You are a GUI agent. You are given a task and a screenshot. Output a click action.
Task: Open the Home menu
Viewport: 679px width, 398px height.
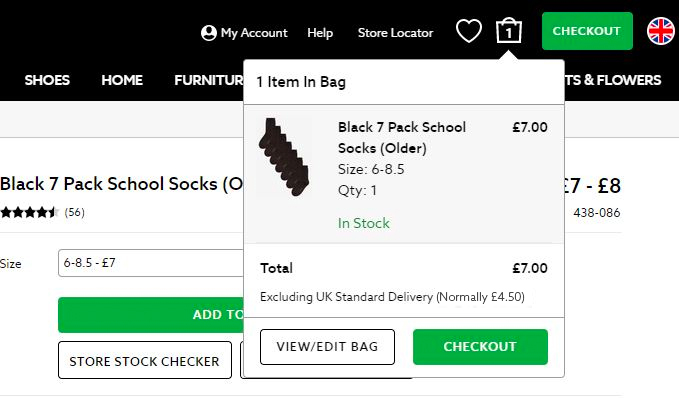[x=122, y=80]
